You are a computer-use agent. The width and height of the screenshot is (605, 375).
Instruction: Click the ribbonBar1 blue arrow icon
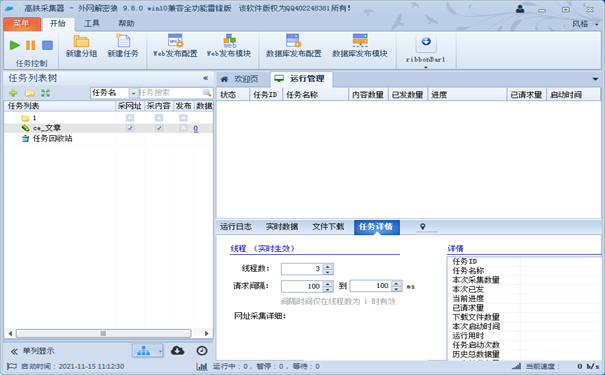click(x=426, y=42)
